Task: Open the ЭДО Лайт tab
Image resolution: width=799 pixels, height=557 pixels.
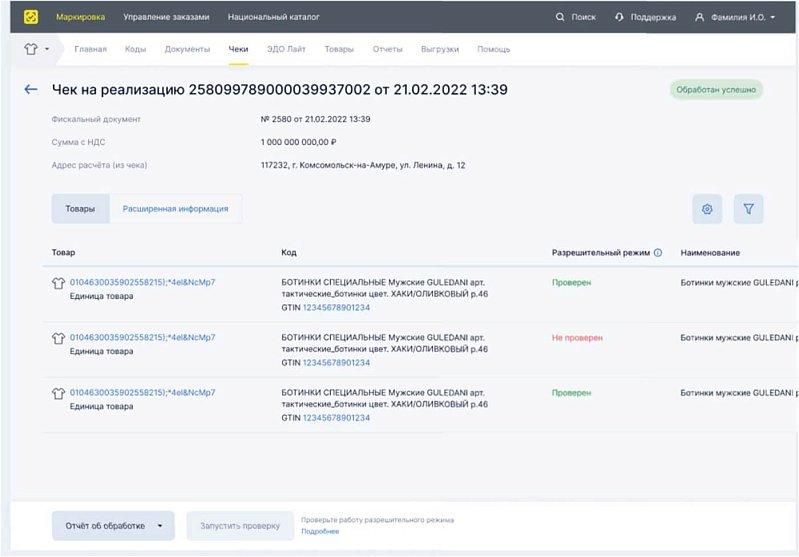Action: tap(286, 49)
